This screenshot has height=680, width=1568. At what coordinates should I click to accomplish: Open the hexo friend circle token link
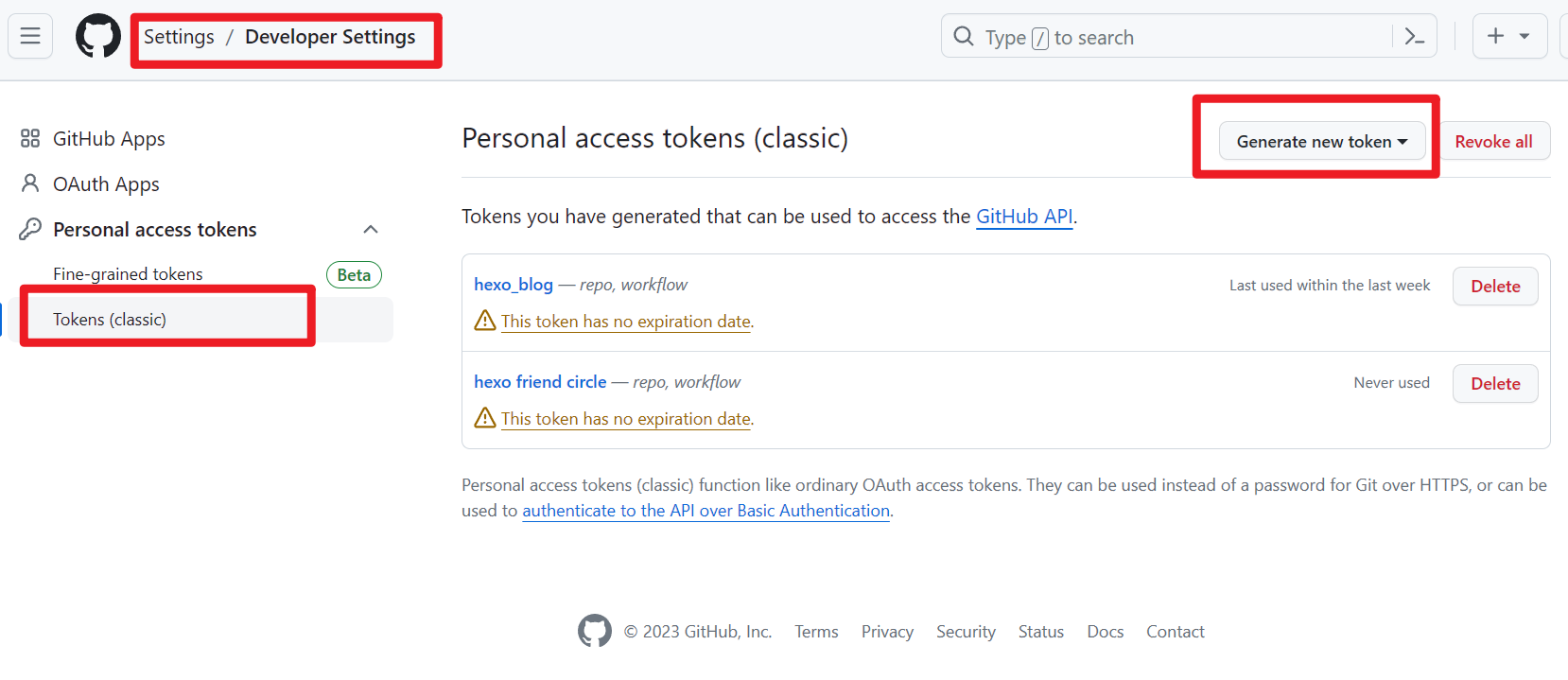pos(540,381)
